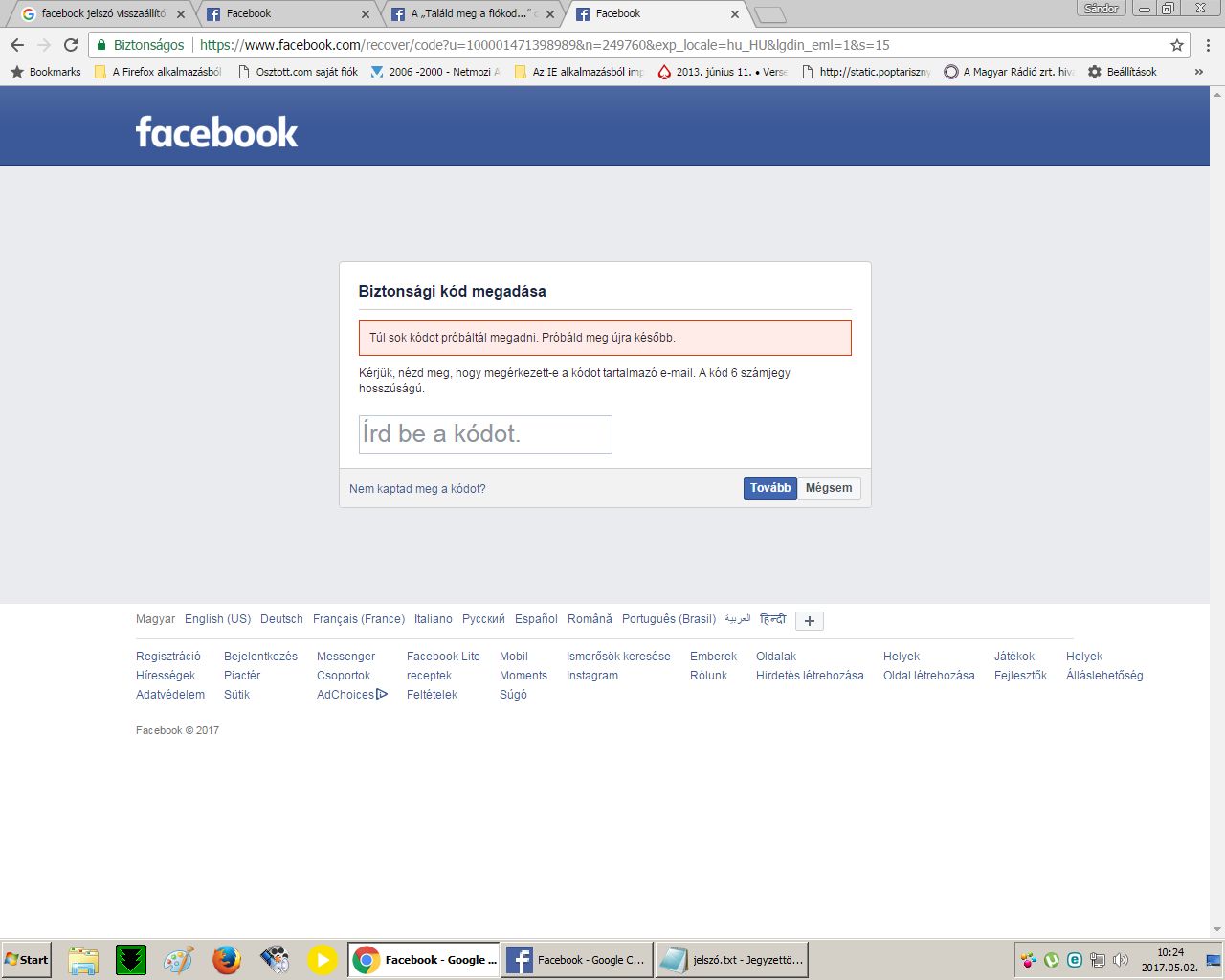Click 'Nem kaptad meg a kódot?' link

[417, 489]
